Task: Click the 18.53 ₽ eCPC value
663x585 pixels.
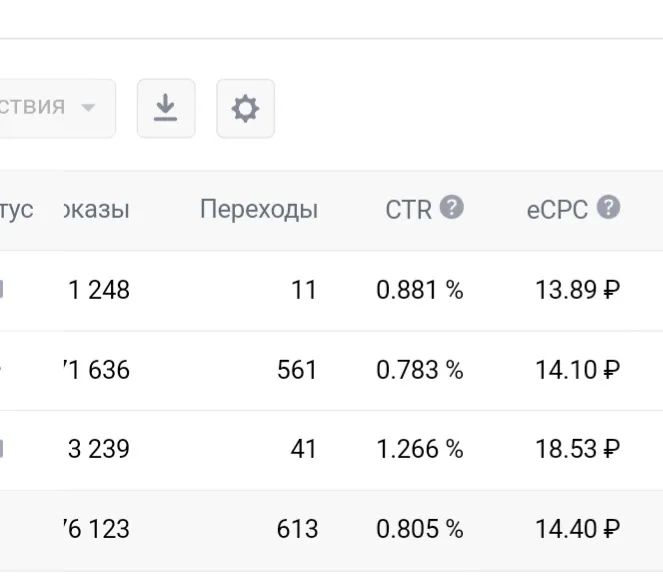Action: click(x=578, y=449)
